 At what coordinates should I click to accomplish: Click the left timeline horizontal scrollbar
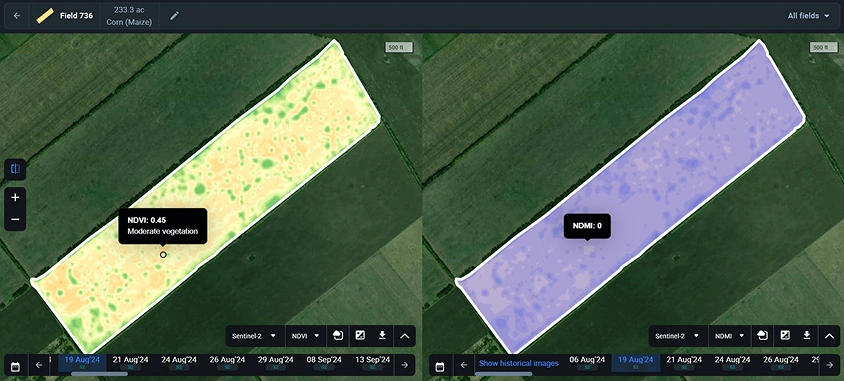click(99, 374)
